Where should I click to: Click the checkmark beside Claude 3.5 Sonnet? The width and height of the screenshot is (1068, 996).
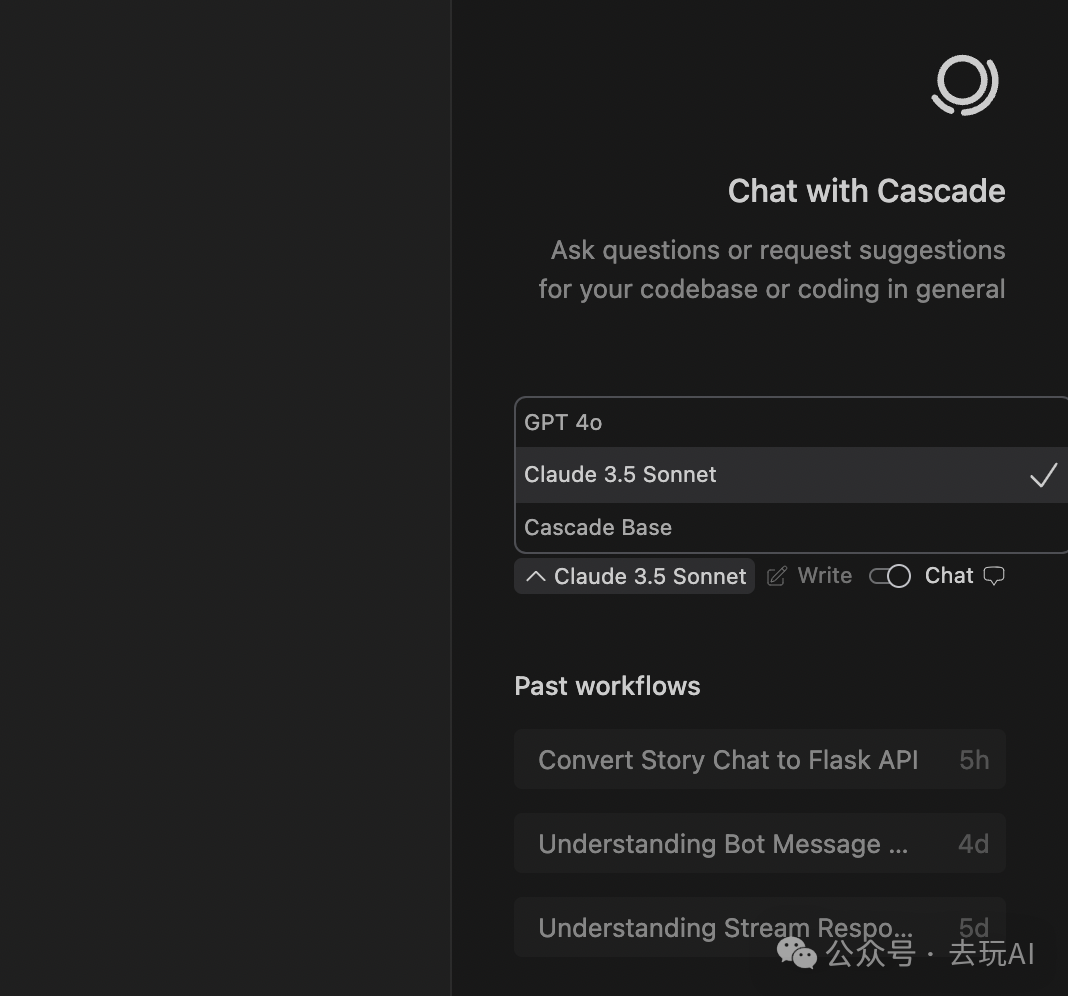click(1043, 475)
